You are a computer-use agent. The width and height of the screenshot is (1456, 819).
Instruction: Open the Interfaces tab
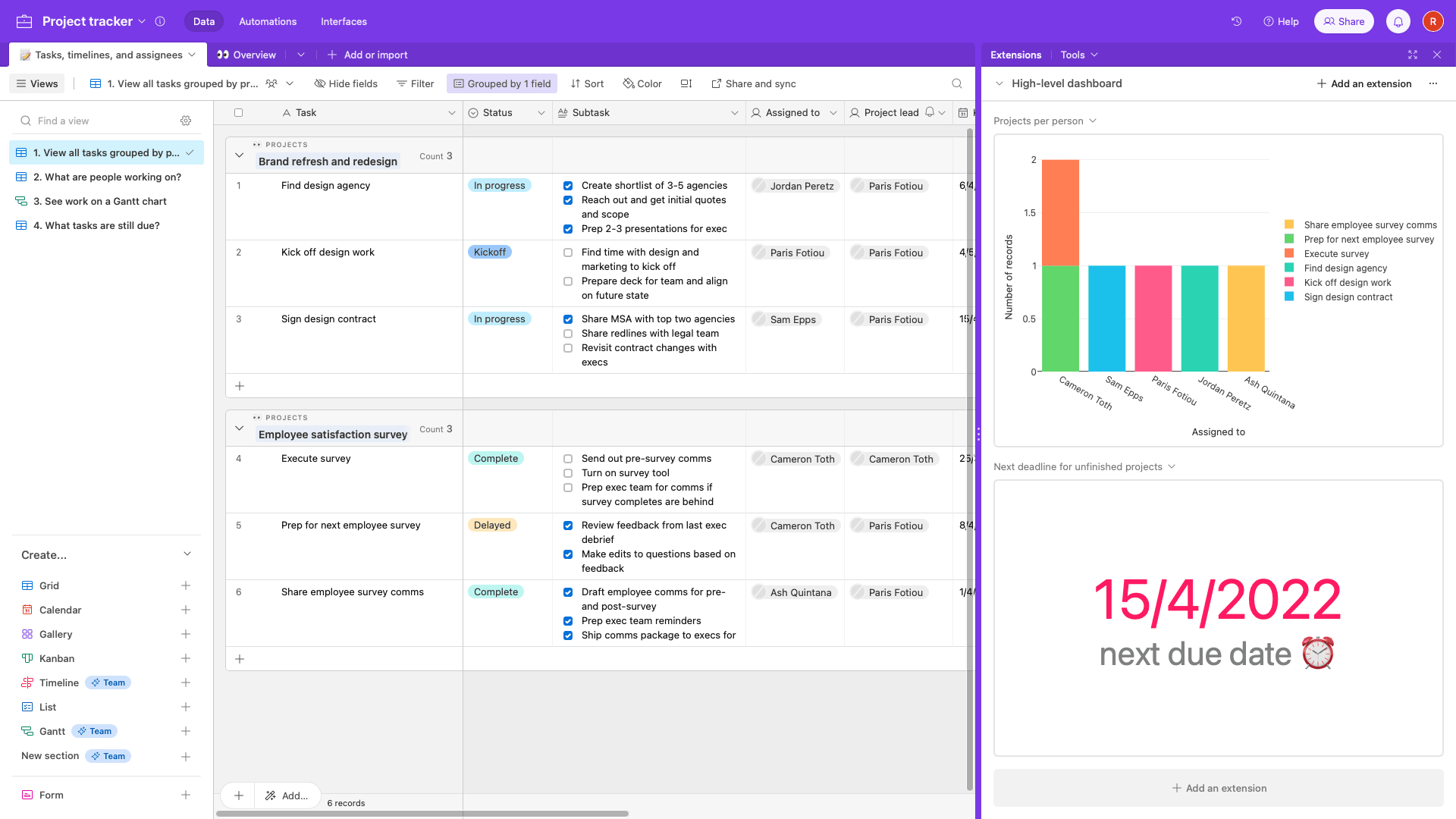point(344,21)
